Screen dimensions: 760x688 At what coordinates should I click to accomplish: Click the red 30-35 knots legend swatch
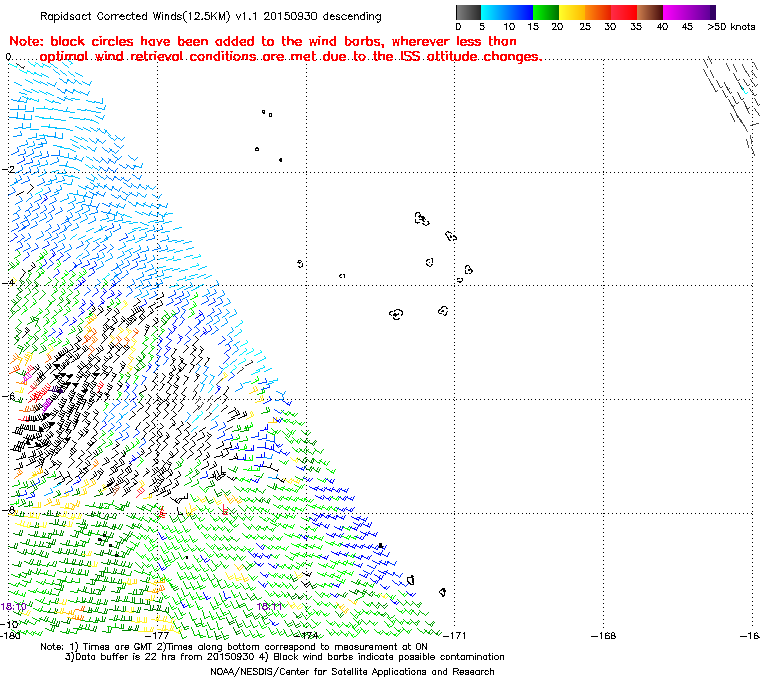point(624,12)
